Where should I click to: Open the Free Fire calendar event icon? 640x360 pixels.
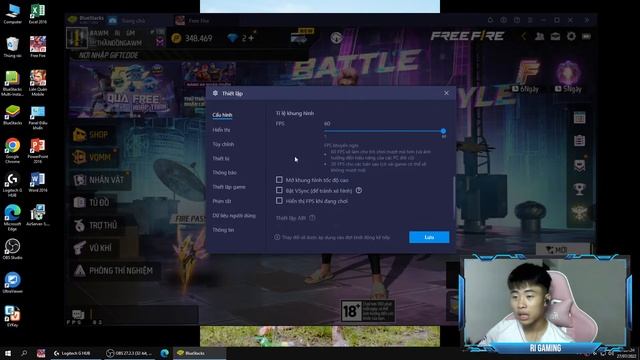(579, 118)
